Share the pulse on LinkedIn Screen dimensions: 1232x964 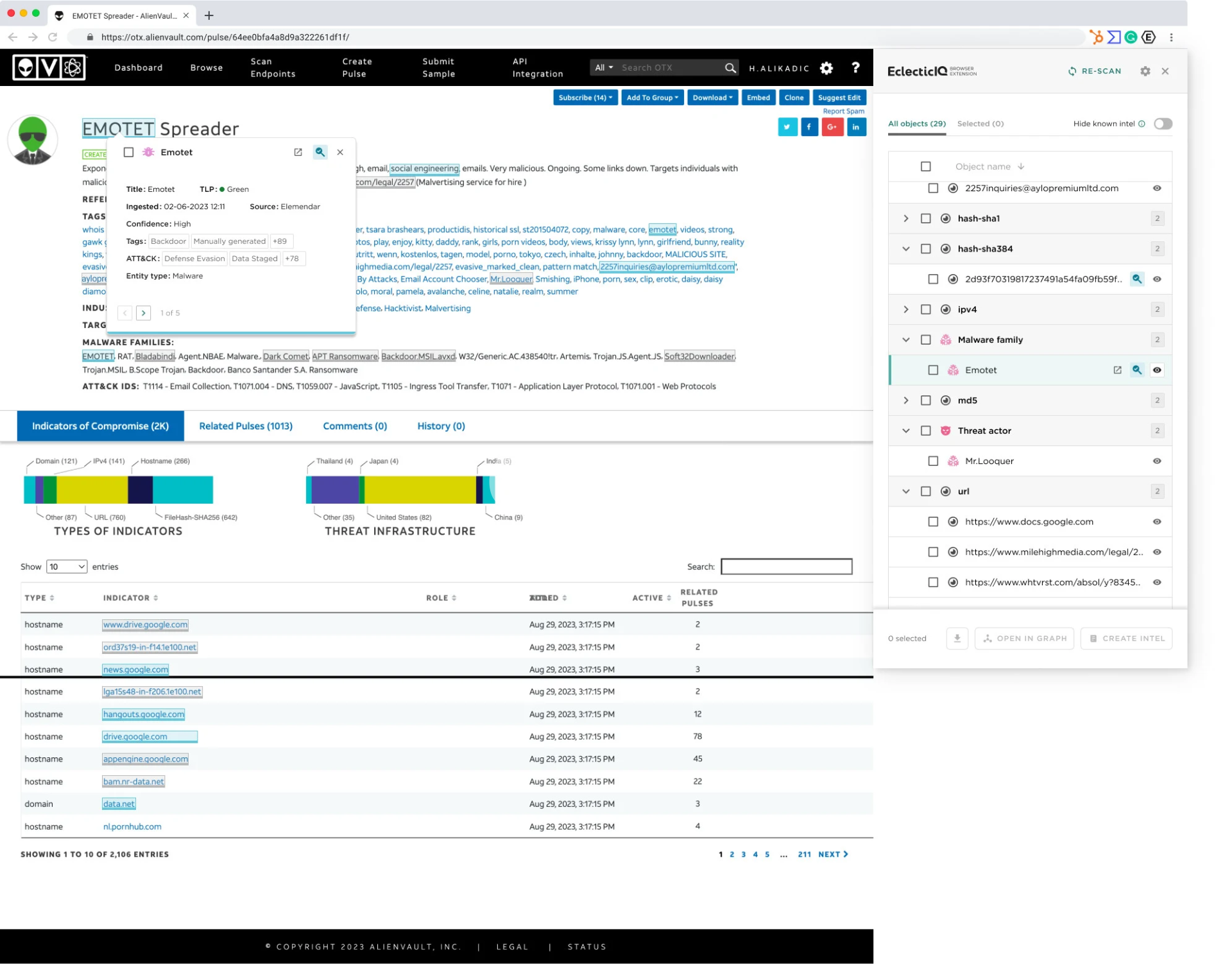click(x=855, y=127)
